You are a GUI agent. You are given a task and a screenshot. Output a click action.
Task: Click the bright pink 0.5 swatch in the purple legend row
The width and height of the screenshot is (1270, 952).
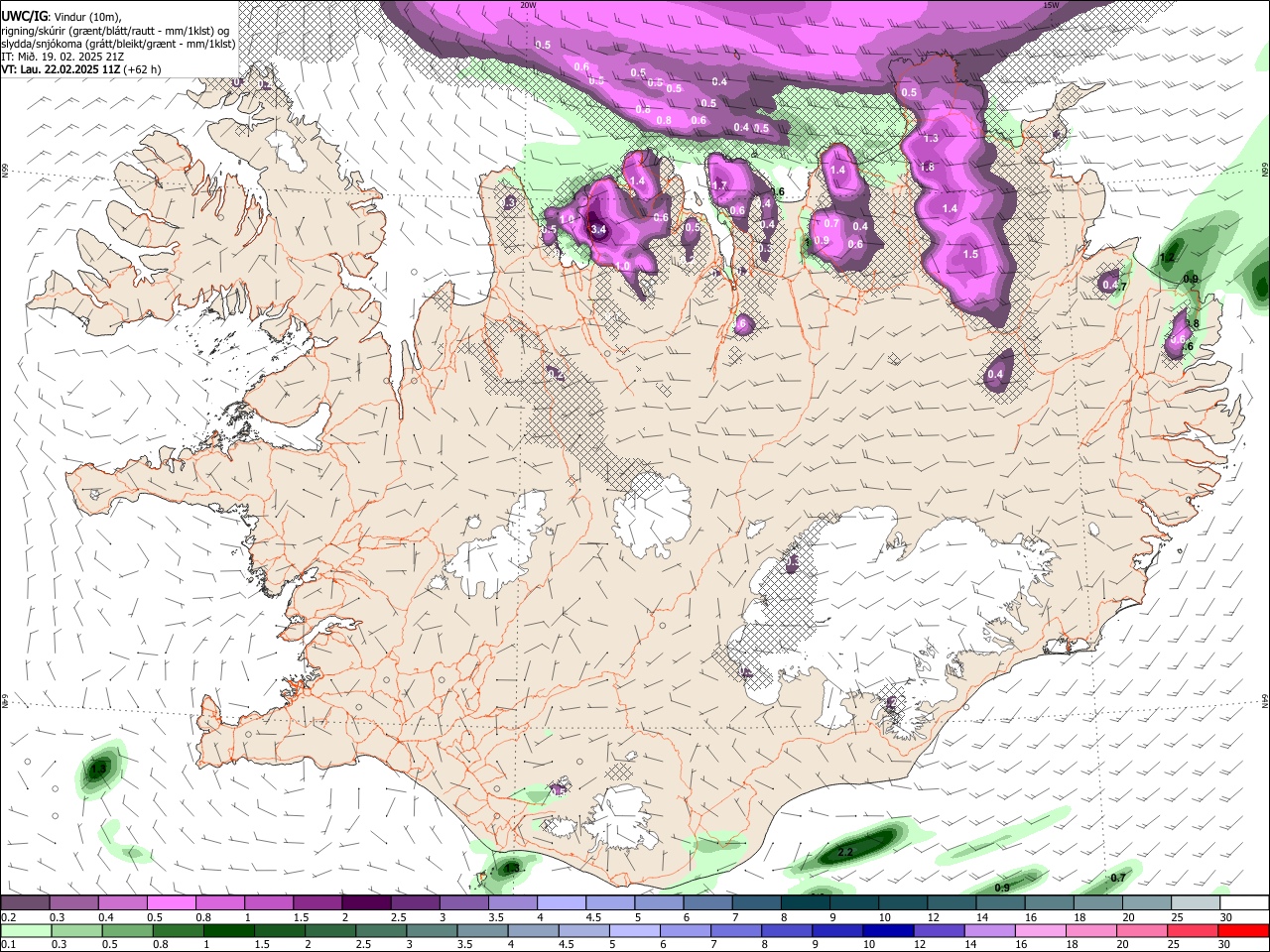point(171,903)
